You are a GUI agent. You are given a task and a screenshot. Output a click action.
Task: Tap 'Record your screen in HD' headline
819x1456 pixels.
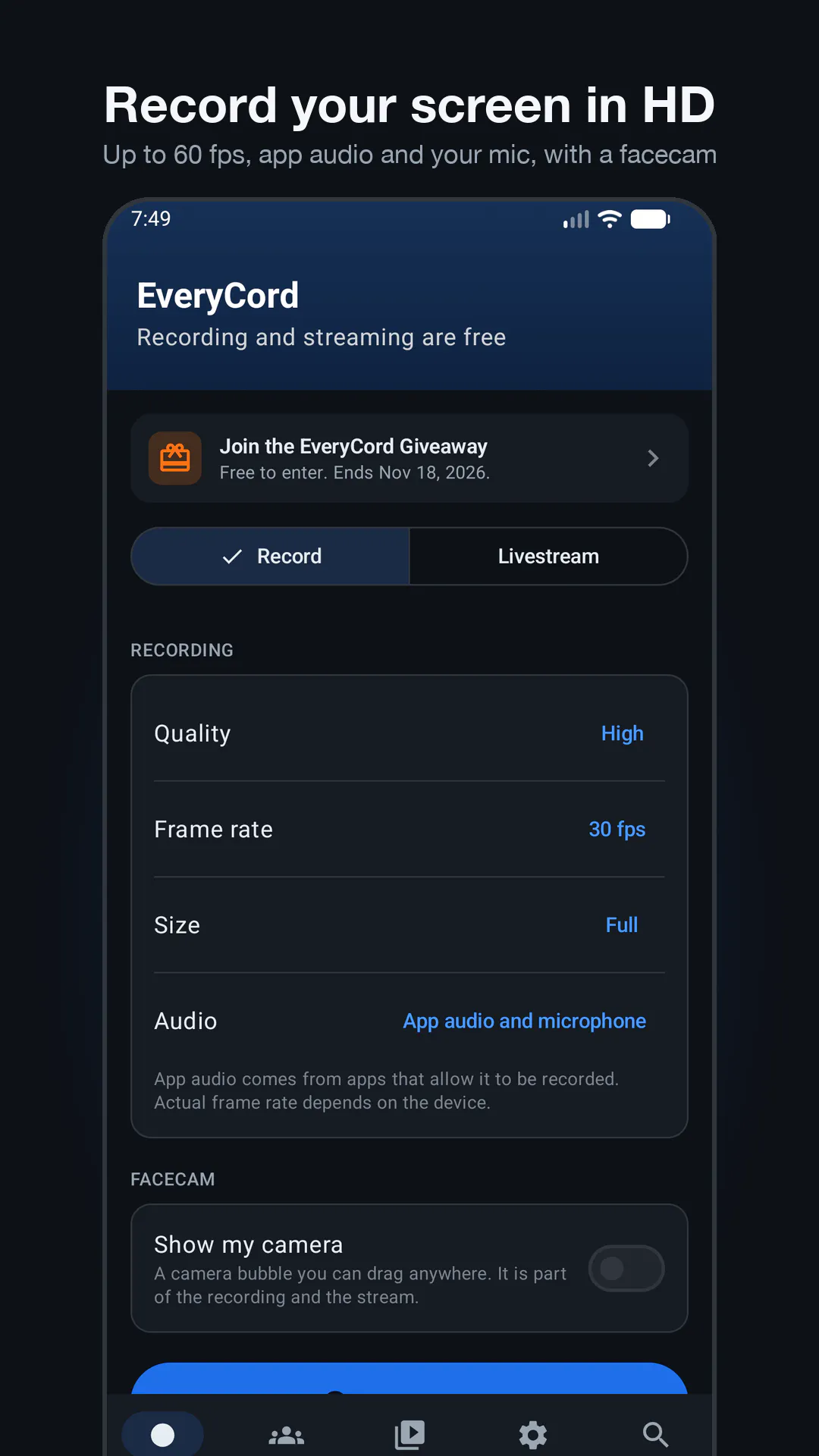point(409,105)
